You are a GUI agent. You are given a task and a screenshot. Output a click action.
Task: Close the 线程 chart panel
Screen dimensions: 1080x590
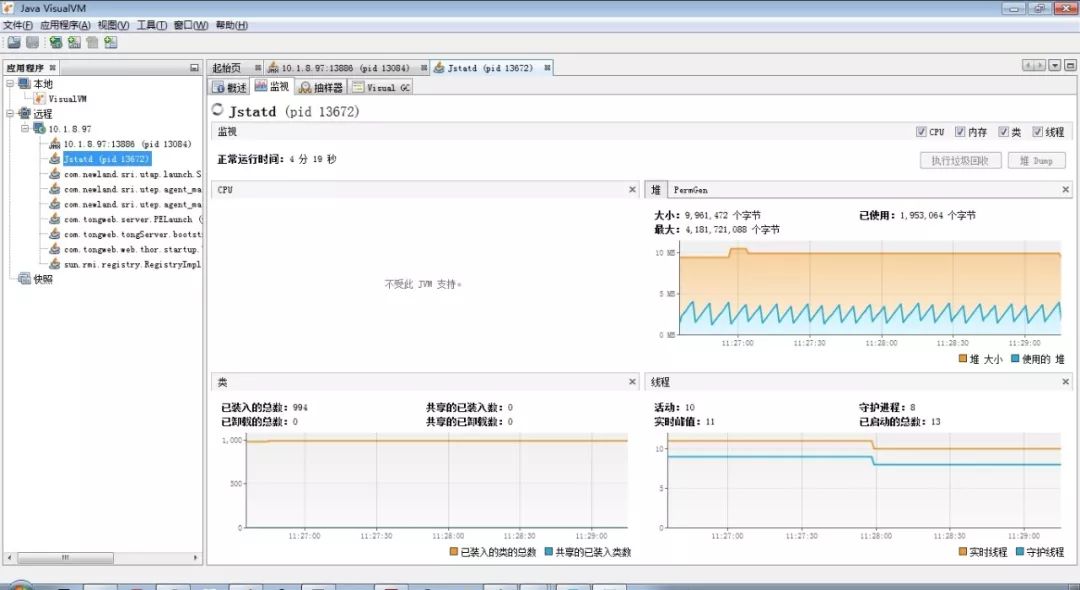(x=1066, y=381)
